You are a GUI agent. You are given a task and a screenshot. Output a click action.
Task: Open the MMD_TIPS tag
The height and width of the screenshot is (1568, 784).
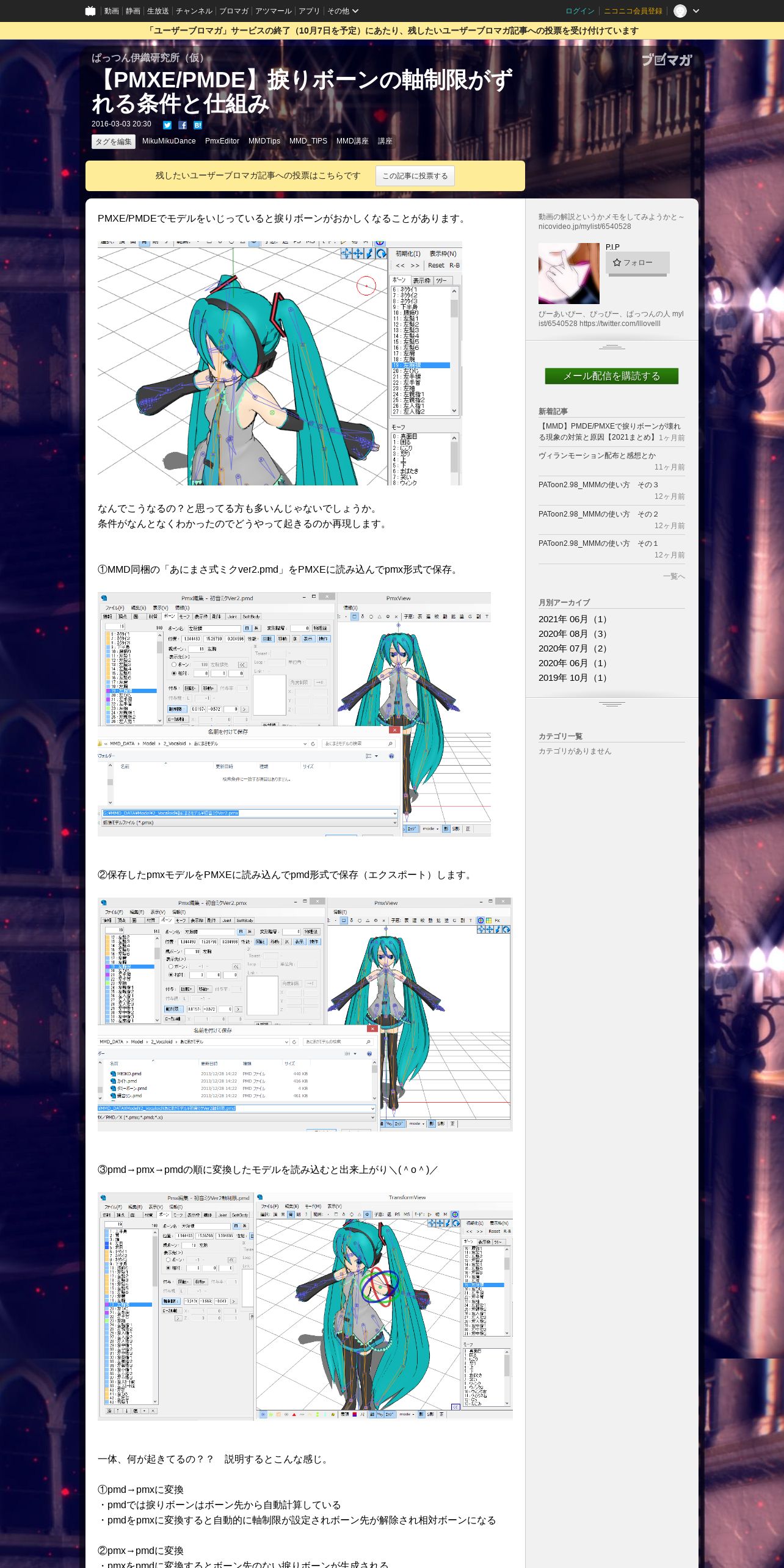pos(308,141)
